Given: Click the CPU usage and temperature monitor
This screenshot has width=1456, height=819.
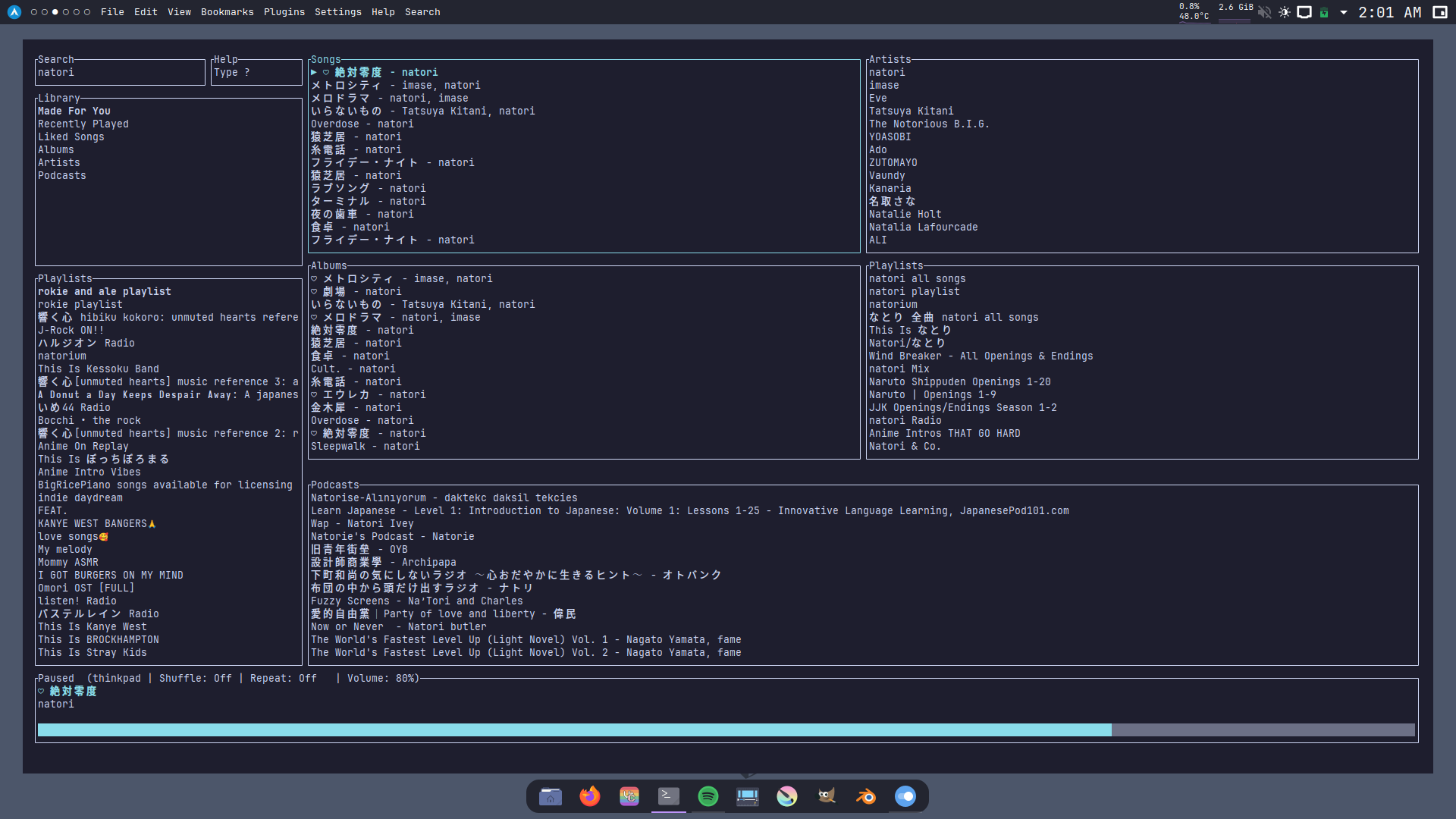Looking at the screenshot, I should pos(1194,11).
